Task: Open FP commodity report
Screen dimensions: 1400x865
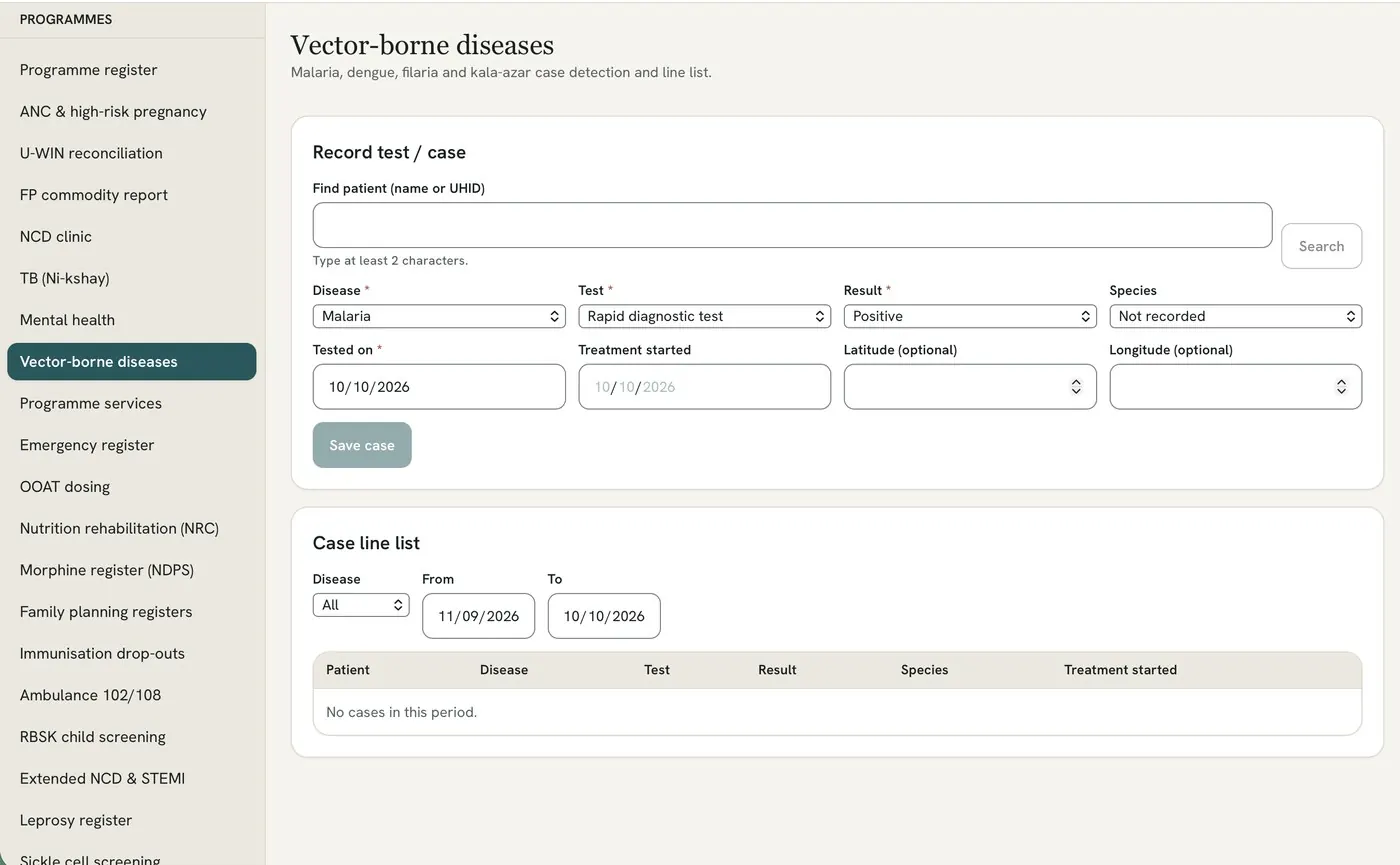Action: [131, 195]
